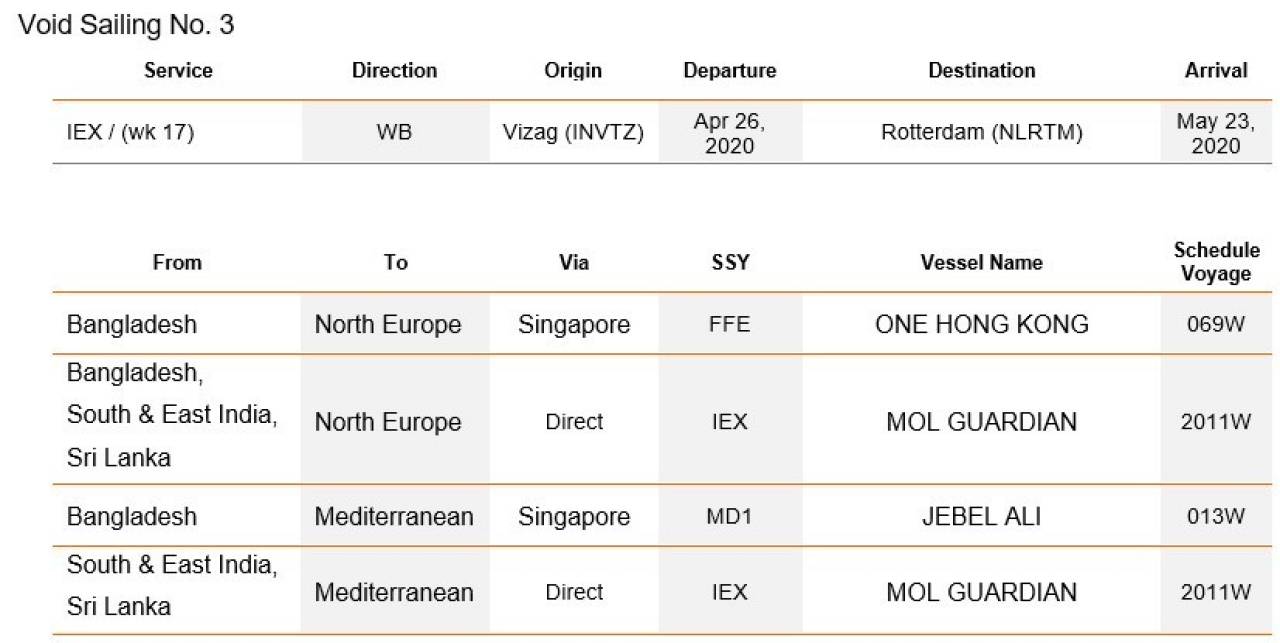Select the Service column header
This screenshot has height=643, width=1280.
pos(178,70)
